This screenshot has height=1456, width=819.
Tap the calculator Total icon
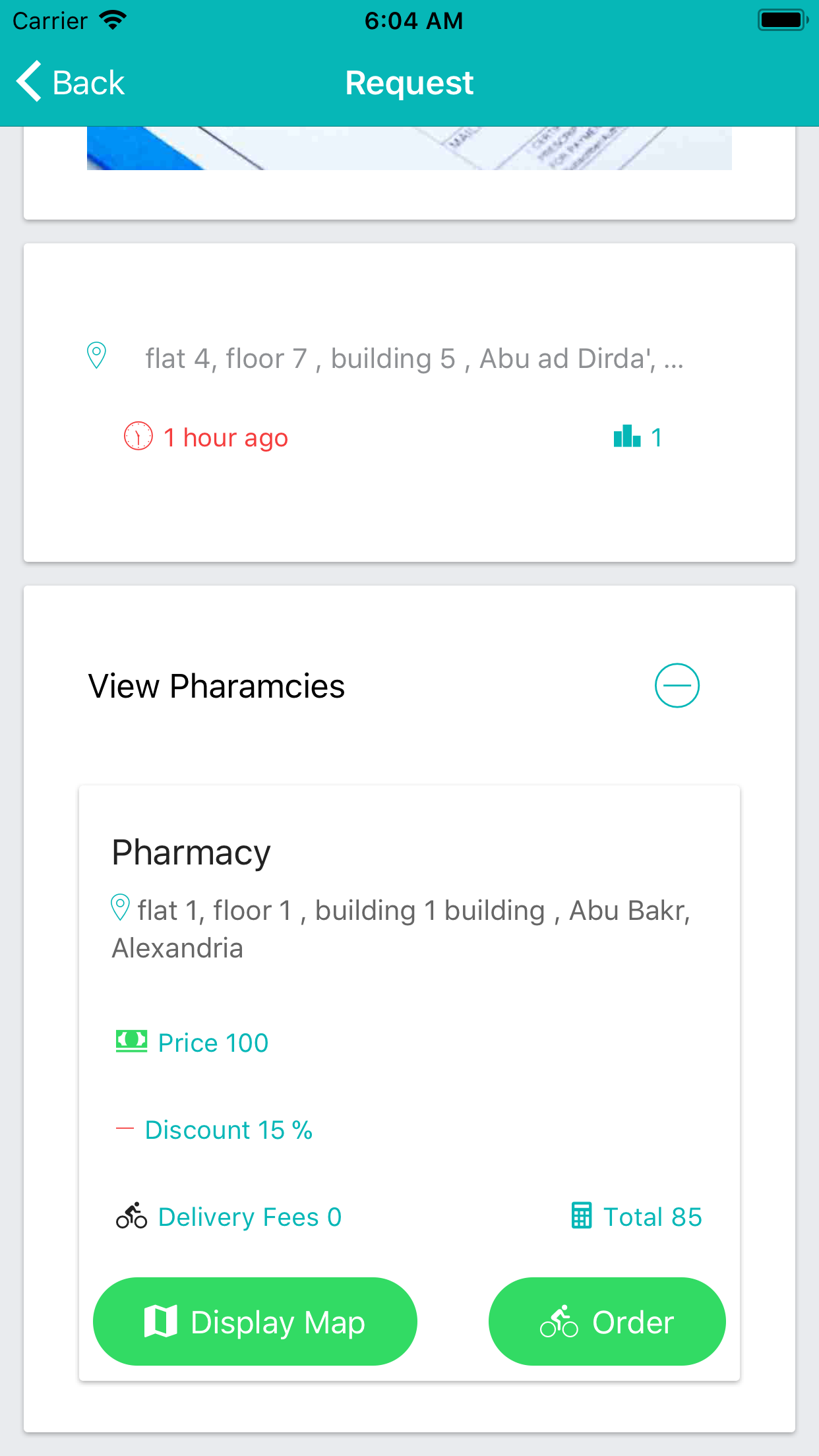click(582, 1215)
